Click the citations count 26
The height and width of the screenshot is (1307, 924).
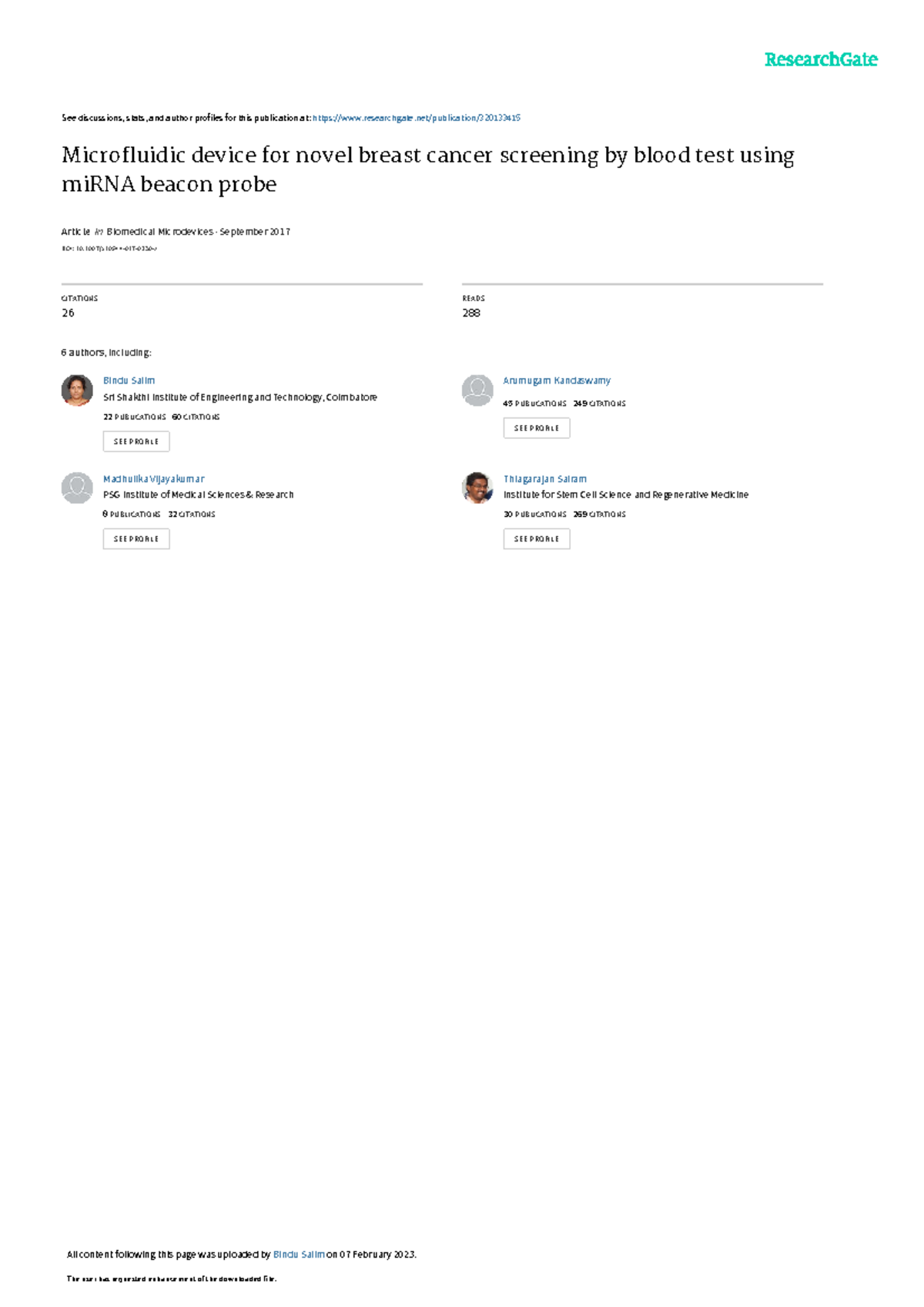point(68,313)
